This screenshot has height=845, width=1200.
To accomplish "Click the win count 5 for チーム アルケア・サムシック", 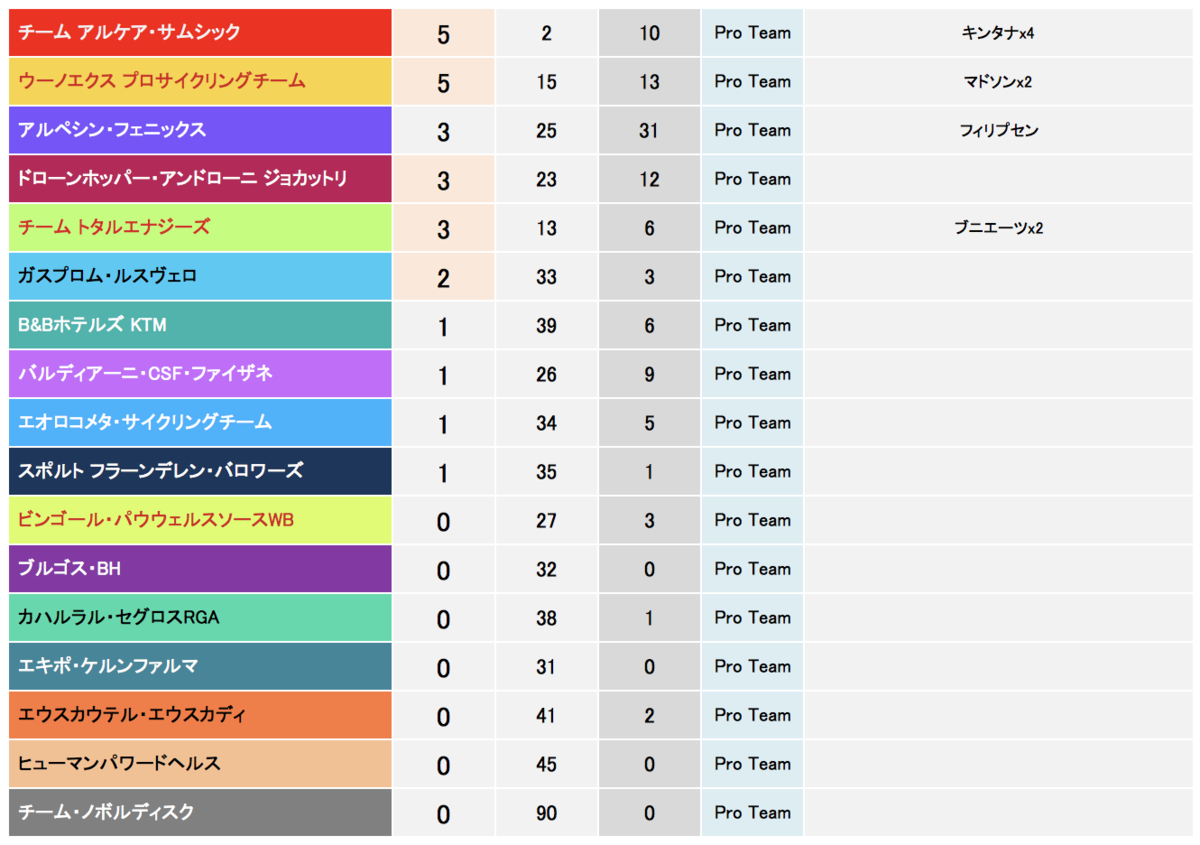I will tap(443, 35).
